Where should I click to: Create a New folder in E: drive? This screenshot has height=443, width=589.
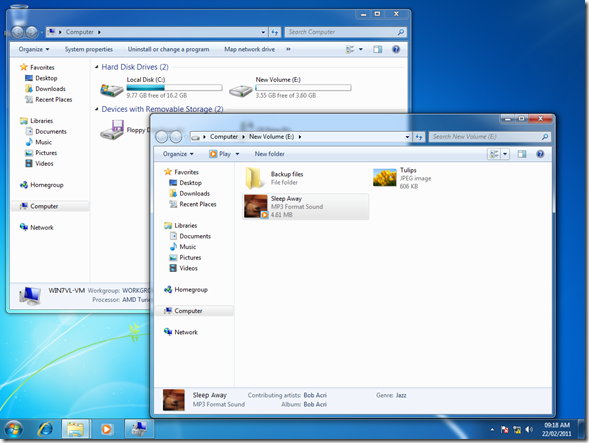(x=269, y=154)
